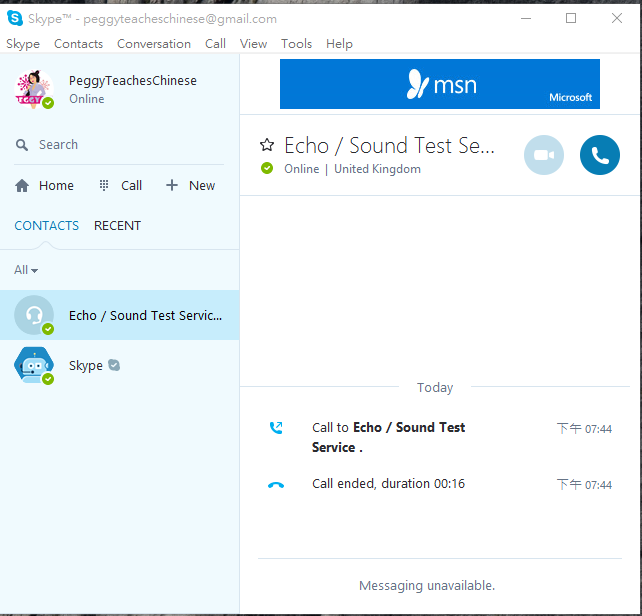Start a video call with the camera button
This screenshot has width=642, height=616.
[x=544, y=155]
